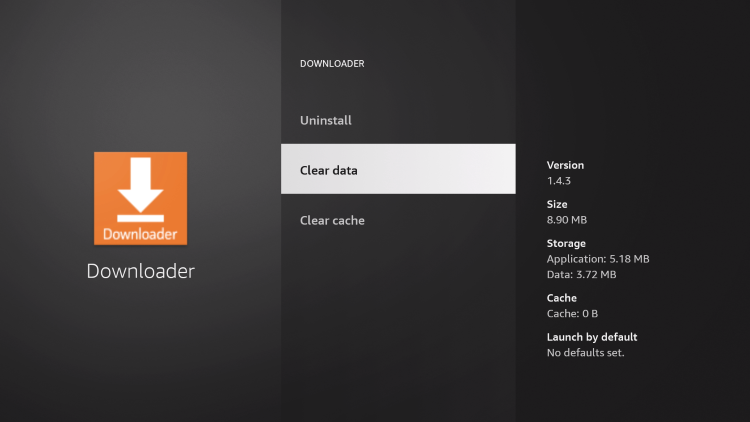Click Cache: 0 B value

click(573, 314)
